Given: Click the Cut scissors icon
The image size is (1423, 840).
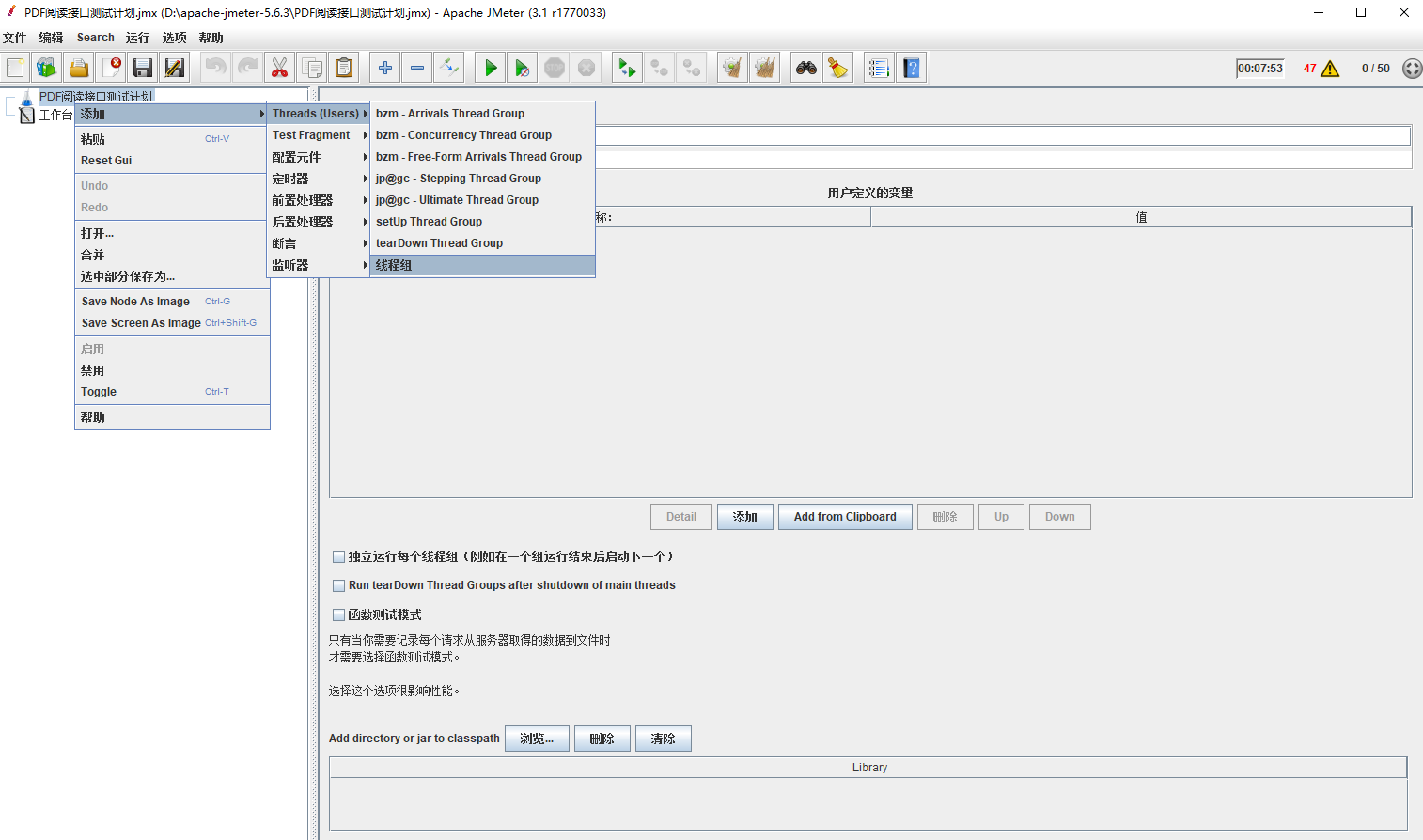Looking at the screenshot, I should click(279, 68).
